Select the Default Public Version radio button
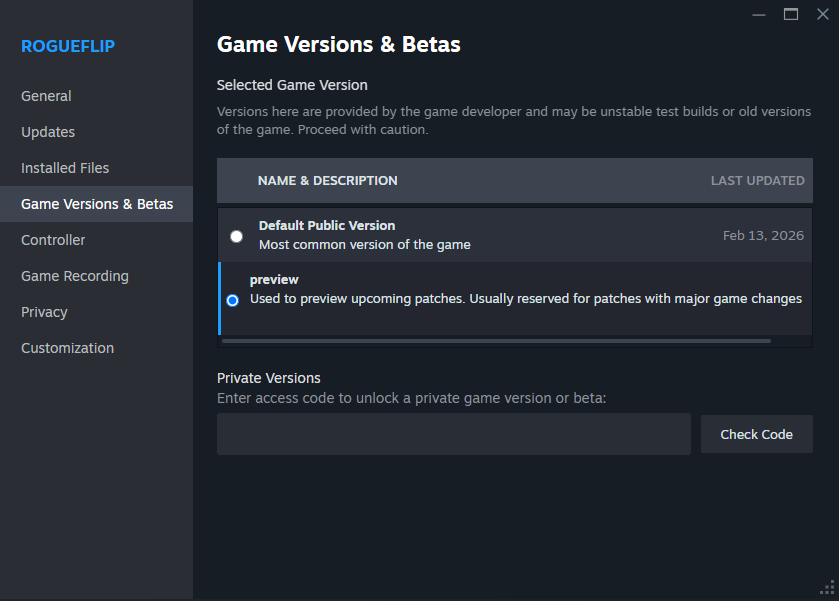 236,236
